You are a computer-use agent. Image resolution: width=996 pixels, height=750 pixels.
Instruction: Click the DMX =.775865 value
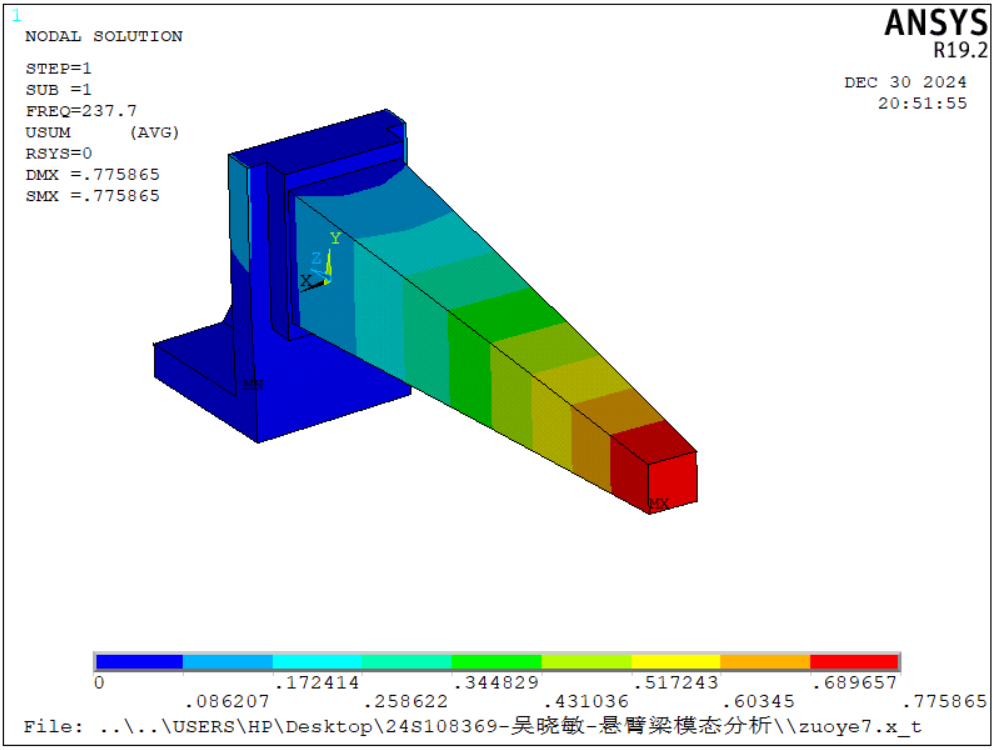click(x=93, y=174)
